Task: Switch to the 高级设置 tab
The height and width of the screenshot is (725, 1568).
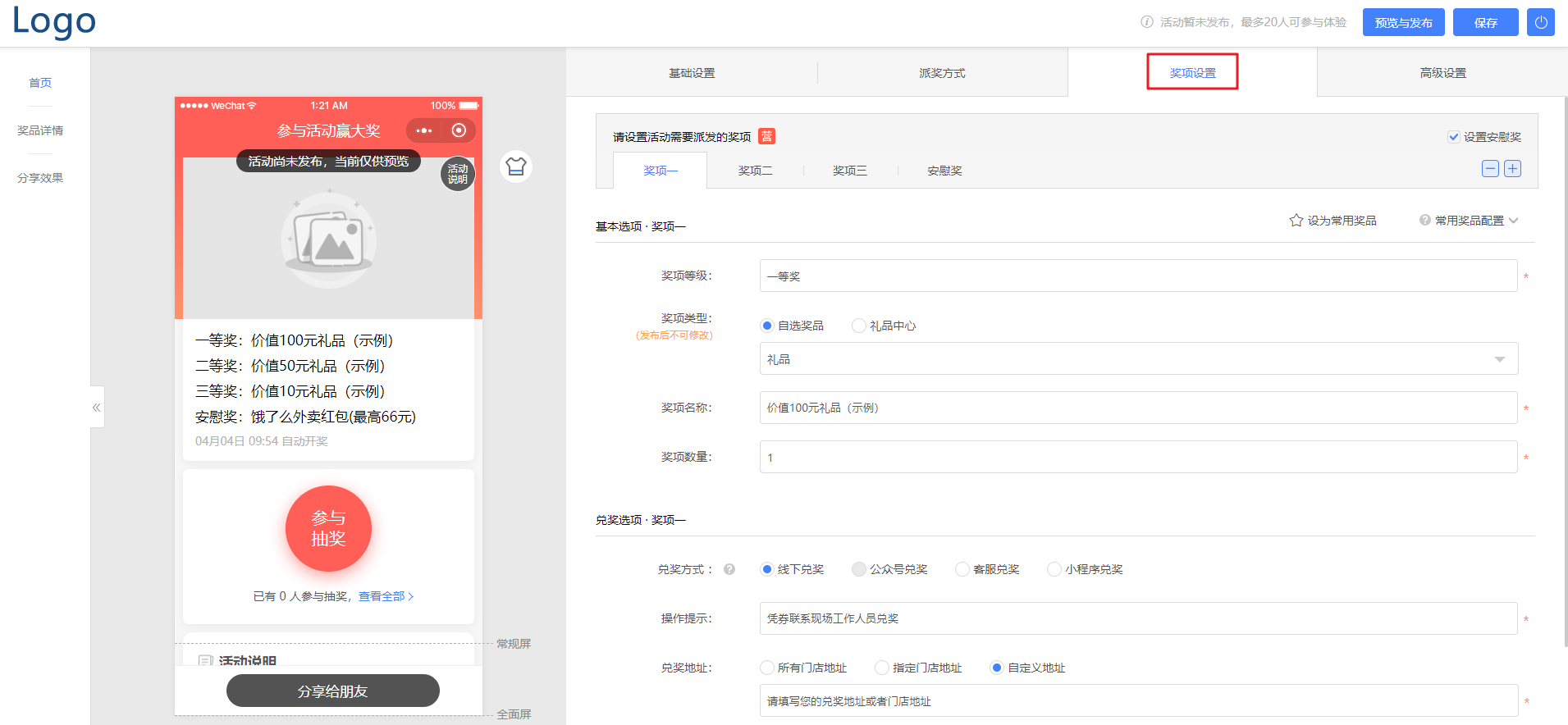Action: click(x=1442, y=73)
